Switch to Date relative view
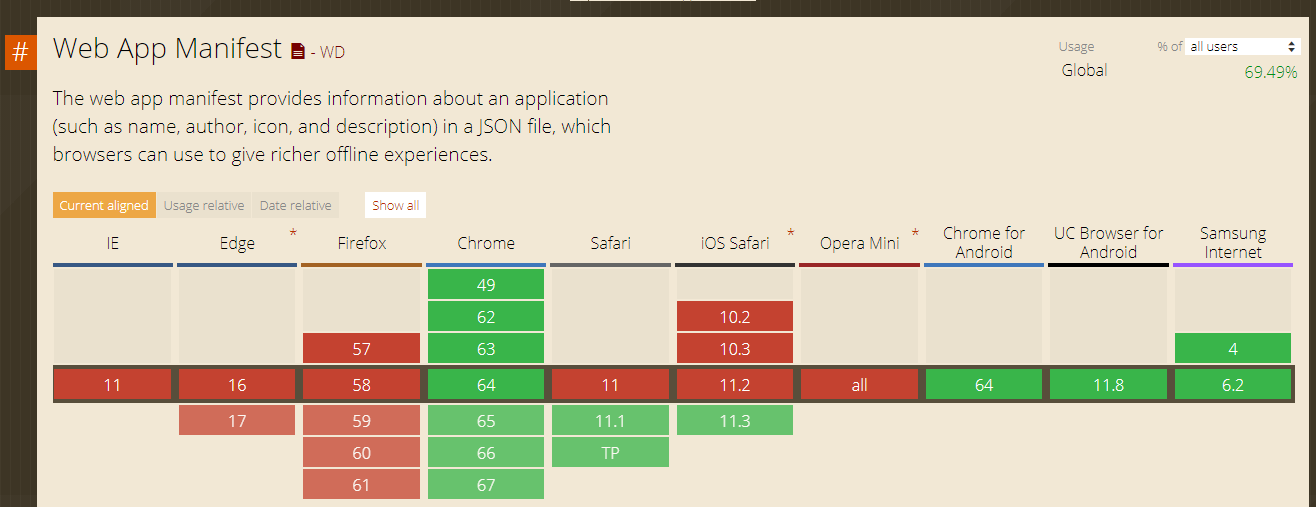This screenshot has height=507, width=1316. tap(296, 205)
